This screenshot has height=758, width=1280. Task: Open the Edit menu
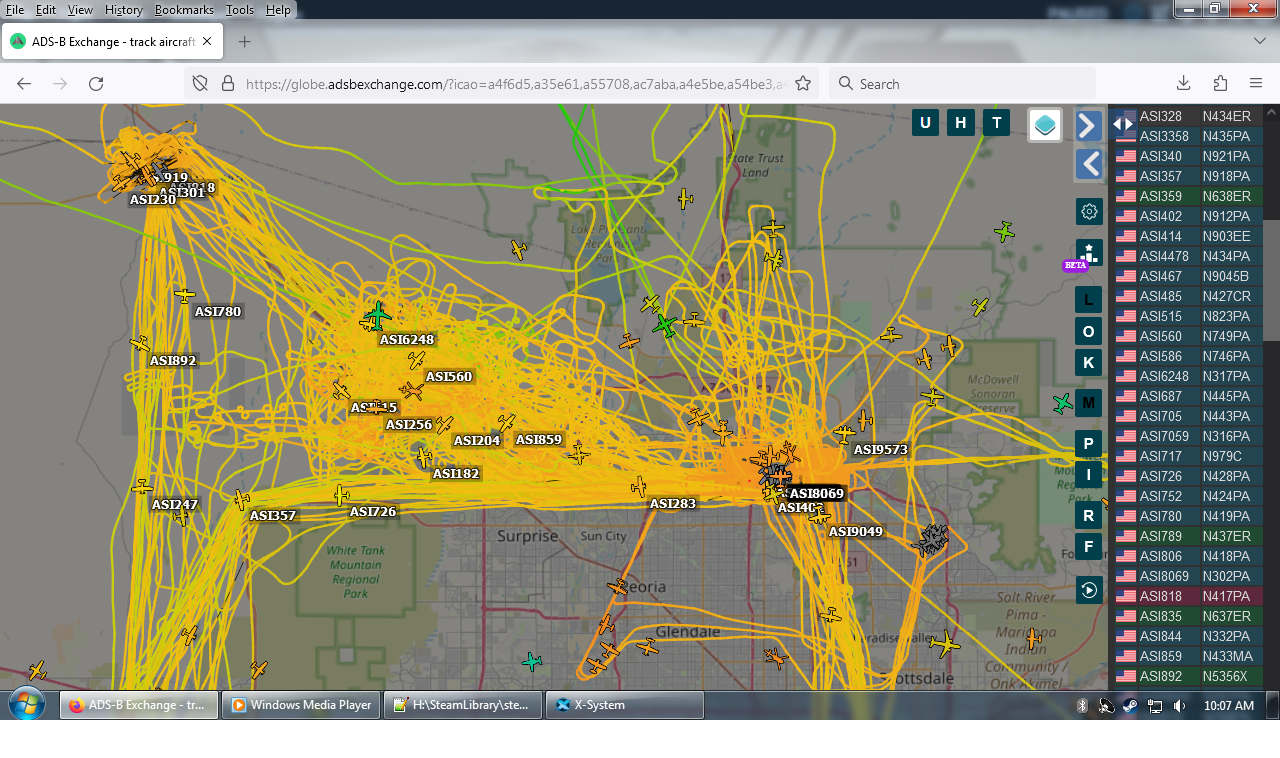(46, 9)
